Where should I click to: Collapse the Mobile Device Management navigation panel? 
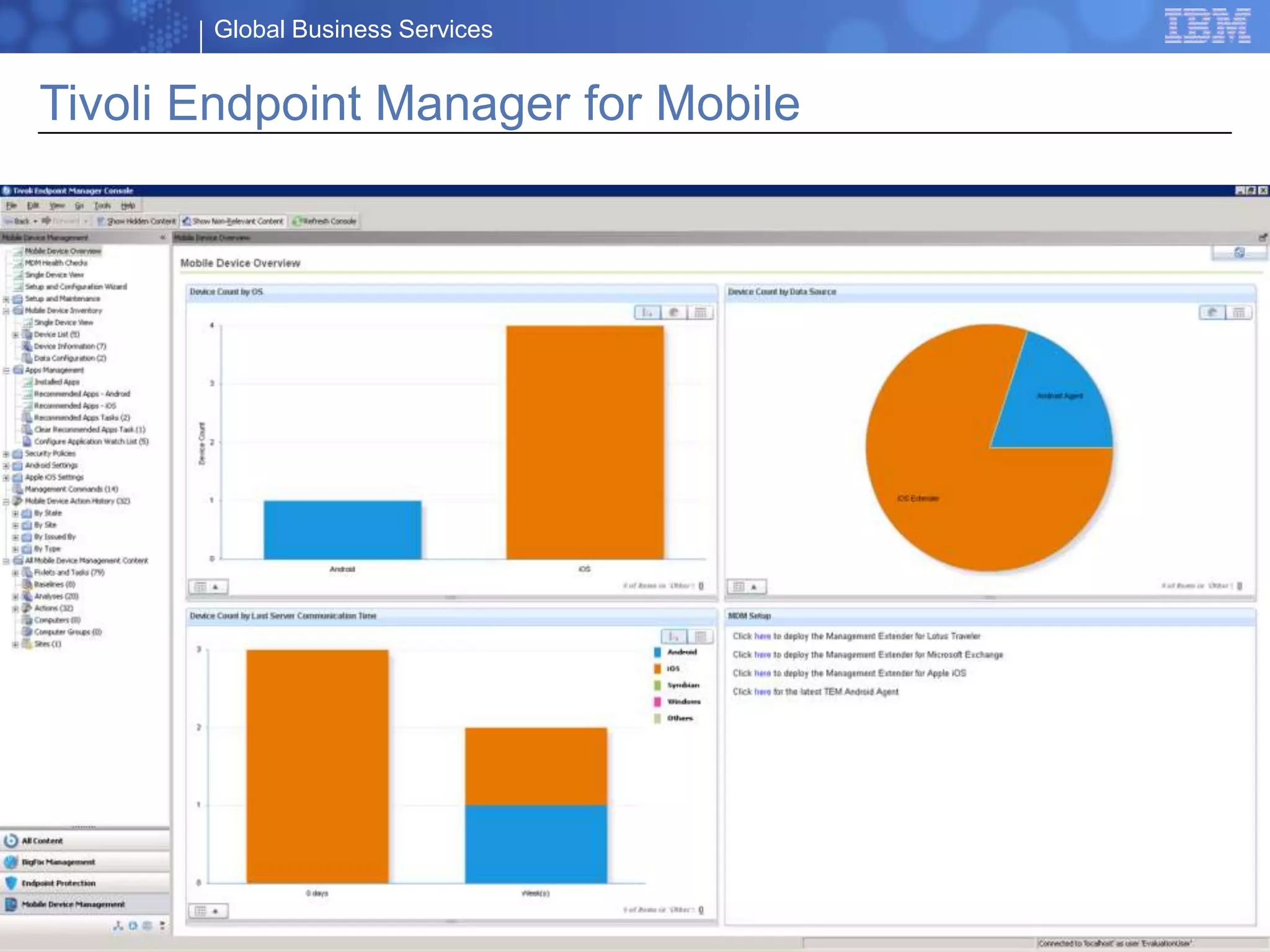tap(162, 237)
